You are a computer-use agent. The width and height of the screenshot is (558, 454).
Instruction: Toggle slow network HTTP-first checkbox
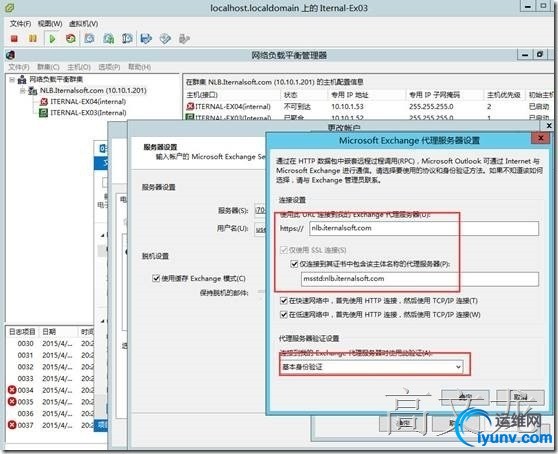[x=284, y=315]
